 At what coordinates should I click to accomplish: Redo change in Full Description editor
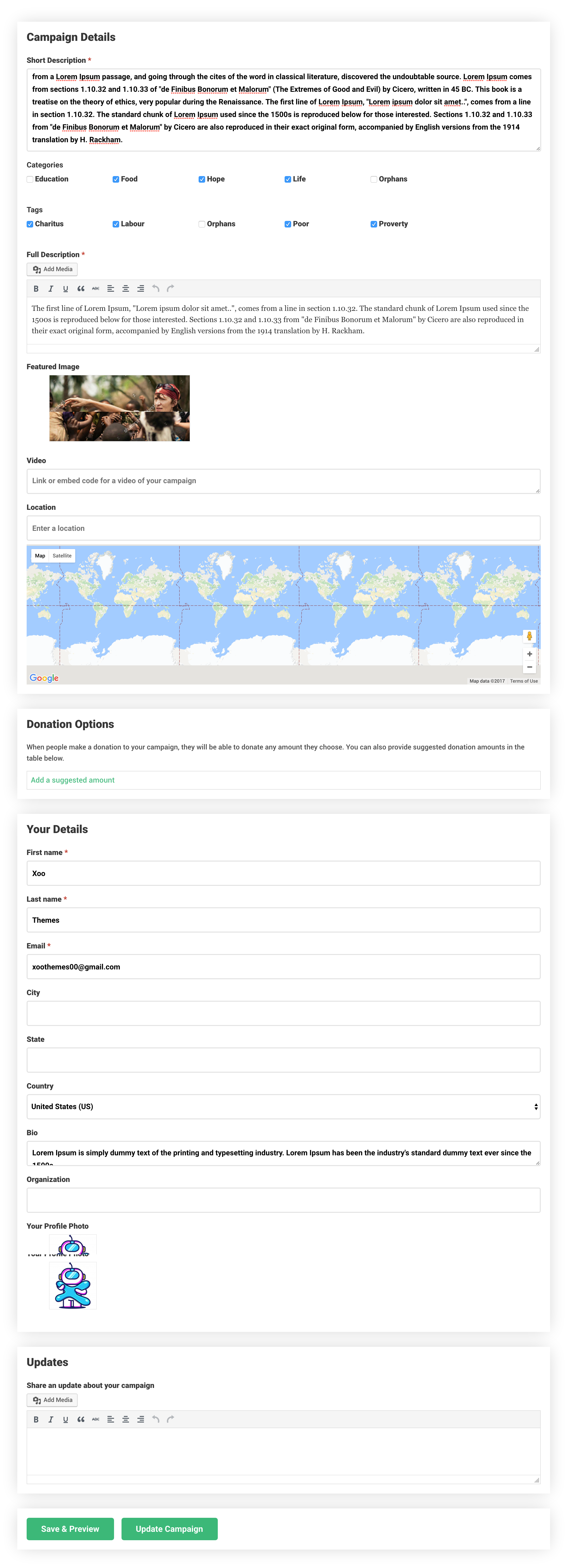click(x=171, y=288)
